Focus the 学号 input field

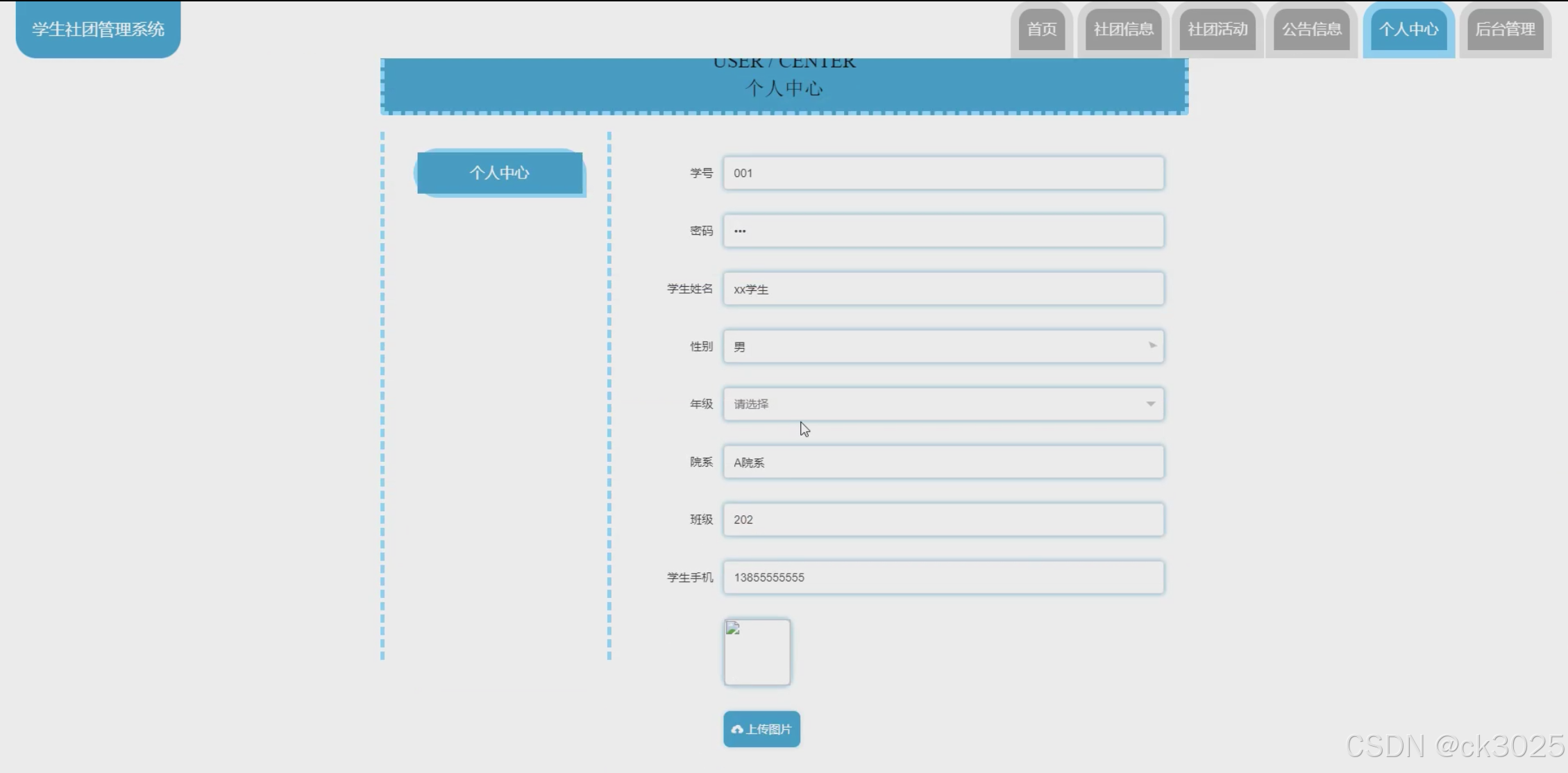tap(943, 173)
